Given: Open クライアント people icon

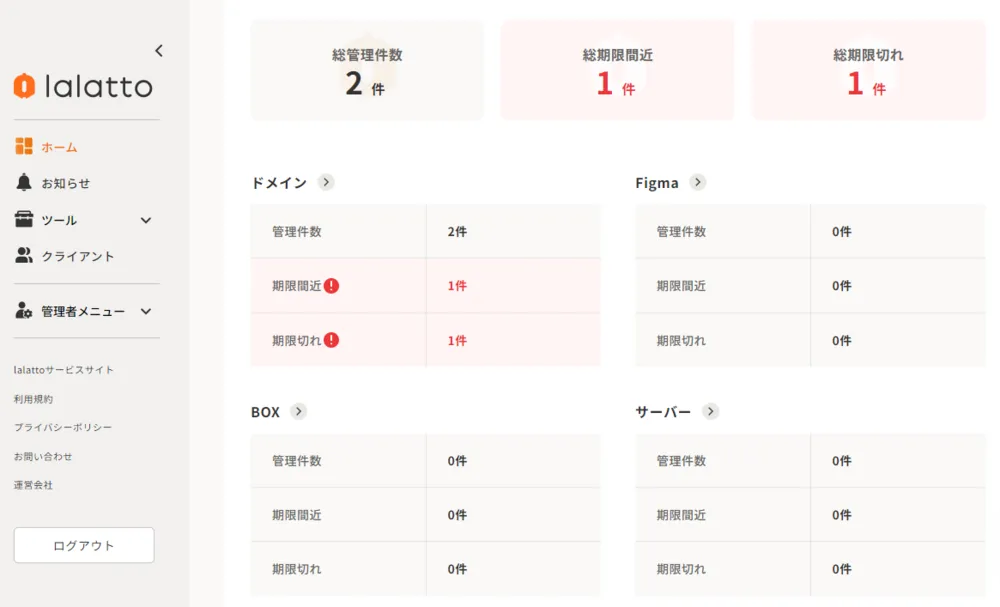Looking at the screenshot, I should tap(24, 256).
